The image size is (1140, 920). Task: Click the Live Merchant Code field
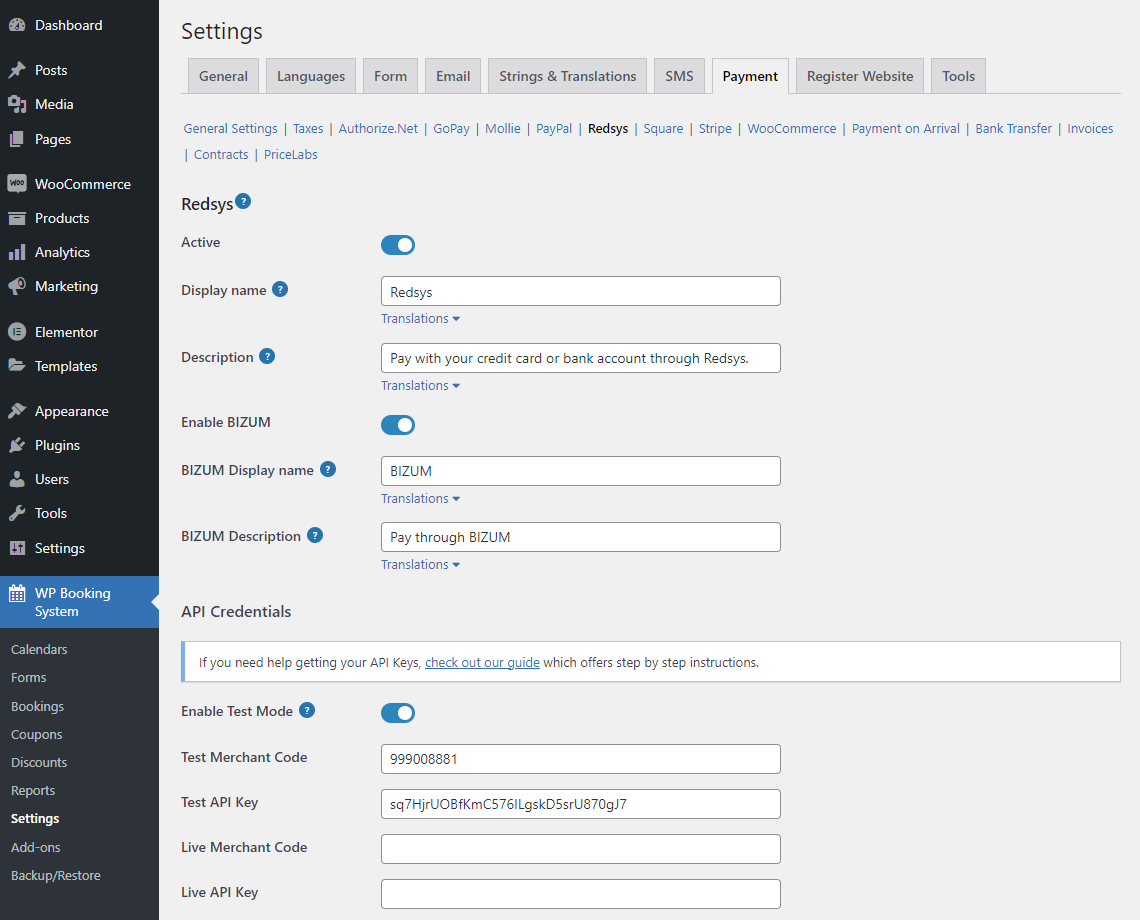coord(581,849)
